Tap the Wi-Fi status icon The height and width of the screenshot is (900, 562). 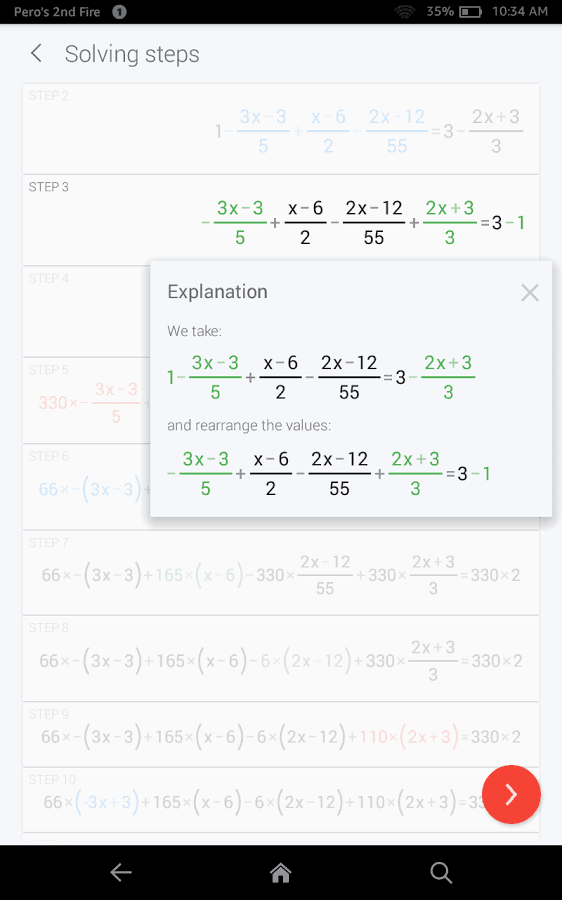[405, 11]
